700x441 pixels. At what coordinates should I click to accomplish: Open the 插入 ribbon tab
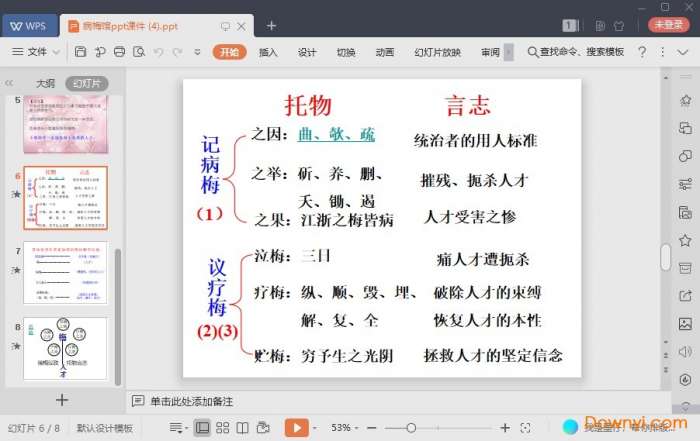tap(268, 52)
